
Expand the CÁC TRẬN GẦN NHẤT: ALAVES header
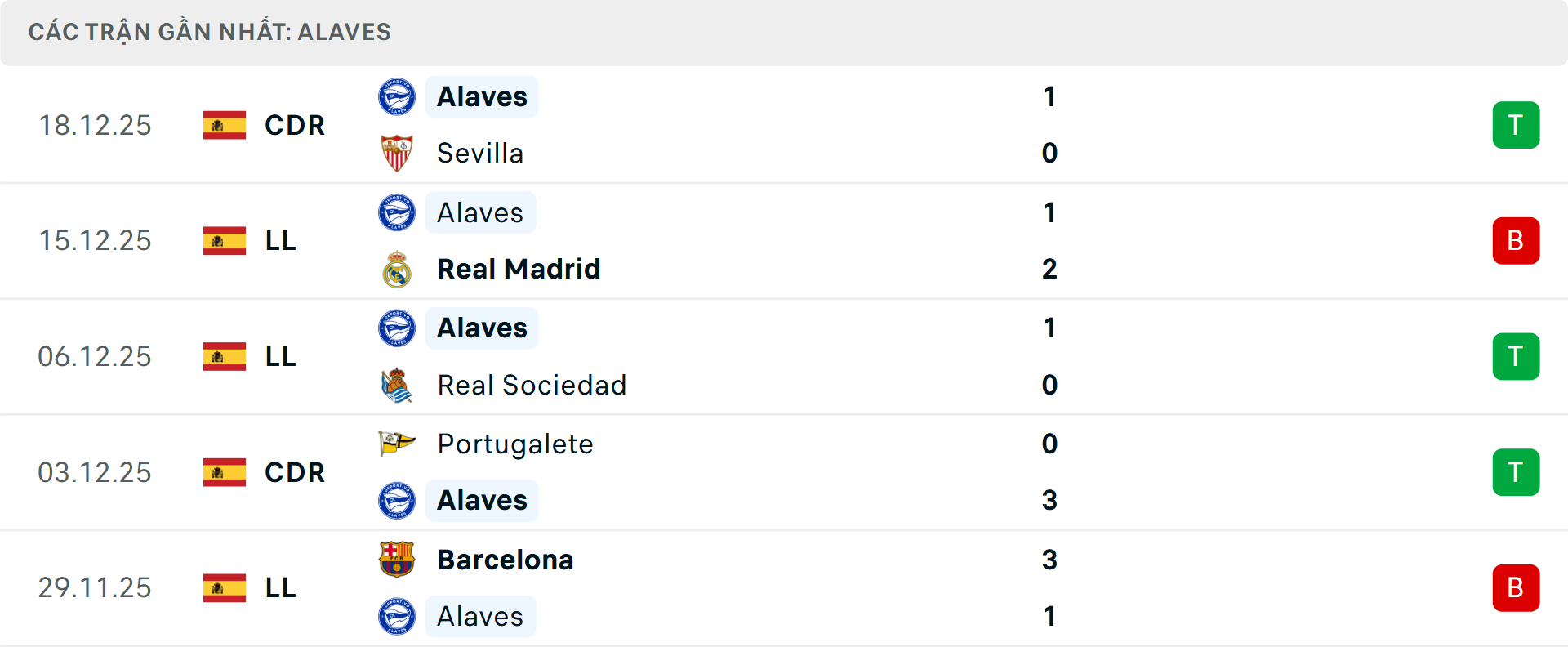tap(209, 32)
